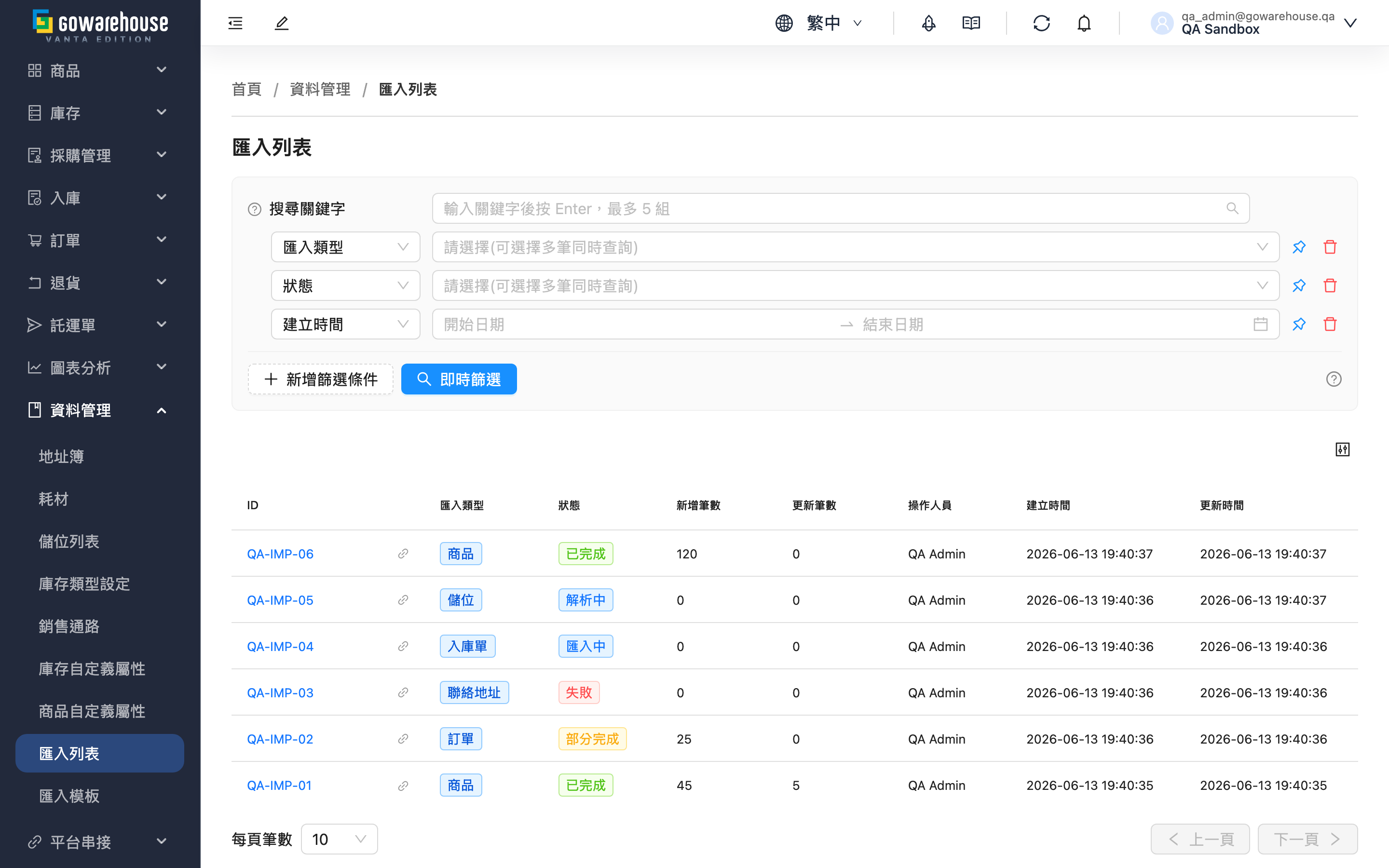This screenshot has height=868, width=1389.
Task: Open table column settings icon
Action: 1343,449
